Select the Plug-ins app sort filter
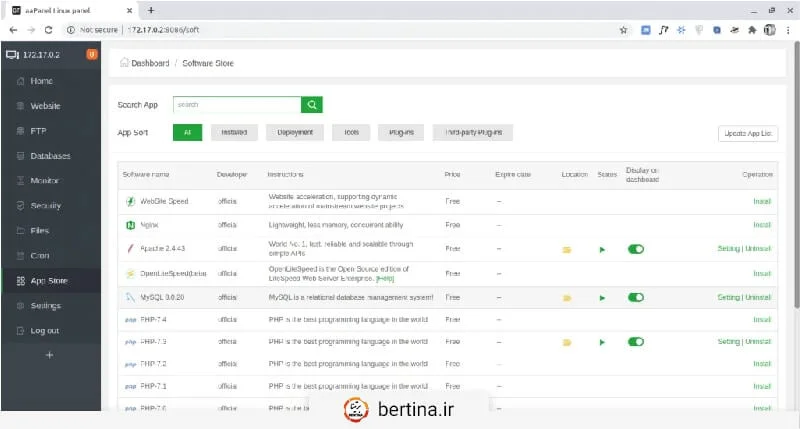Screen dimensions: 800x429 [401, 133]
